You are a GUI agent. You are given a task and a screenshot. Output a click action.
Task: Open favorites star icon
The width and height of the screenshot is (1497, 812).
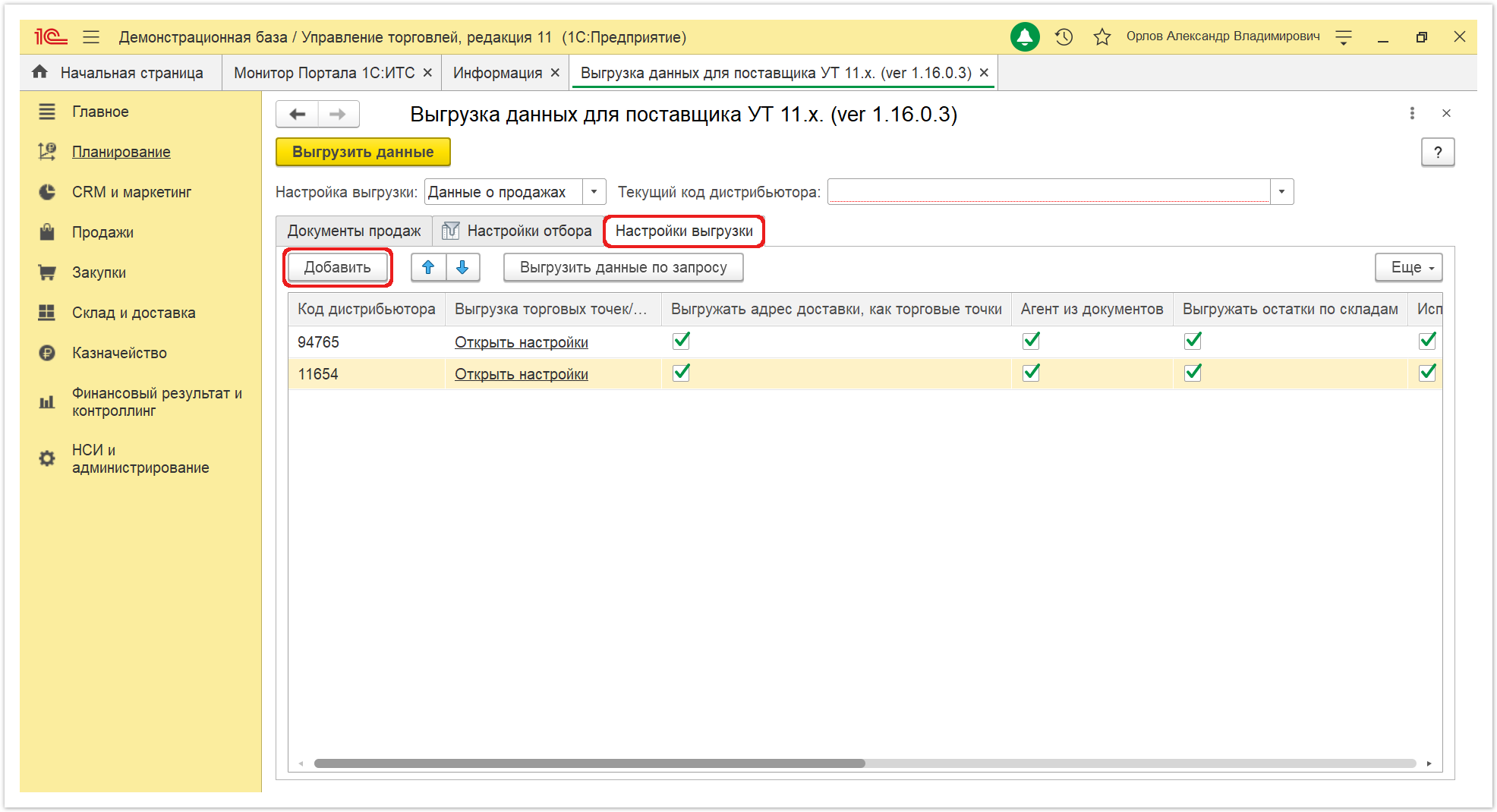click(1102, 36)
